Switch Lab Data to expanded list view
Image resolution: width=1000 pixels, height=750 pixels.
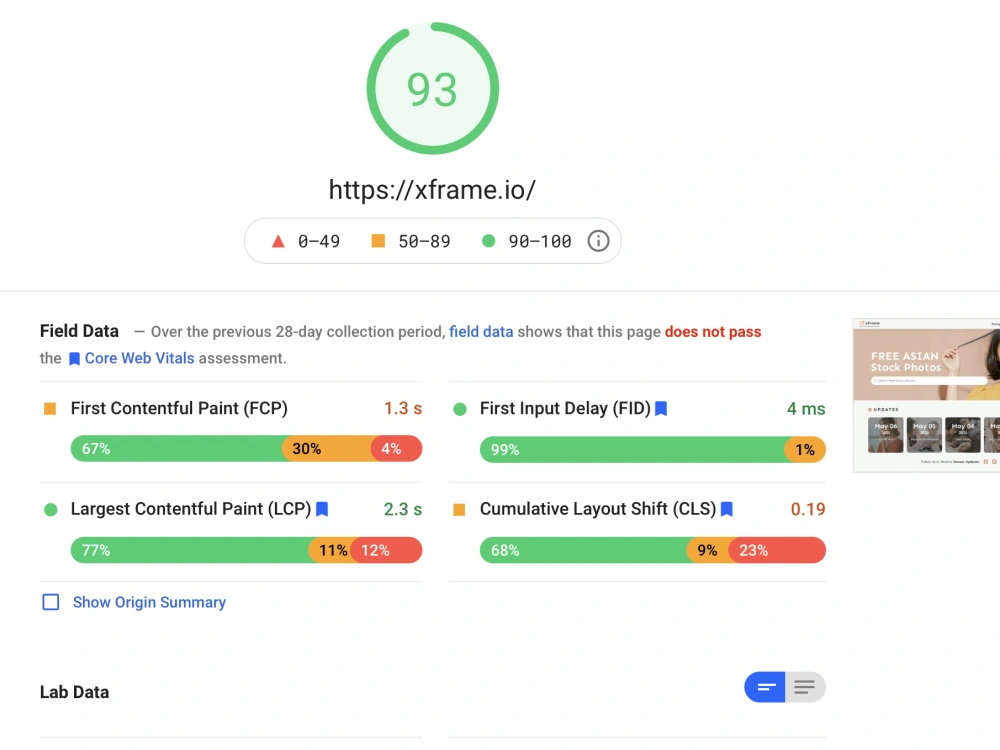tap(805, 687)
